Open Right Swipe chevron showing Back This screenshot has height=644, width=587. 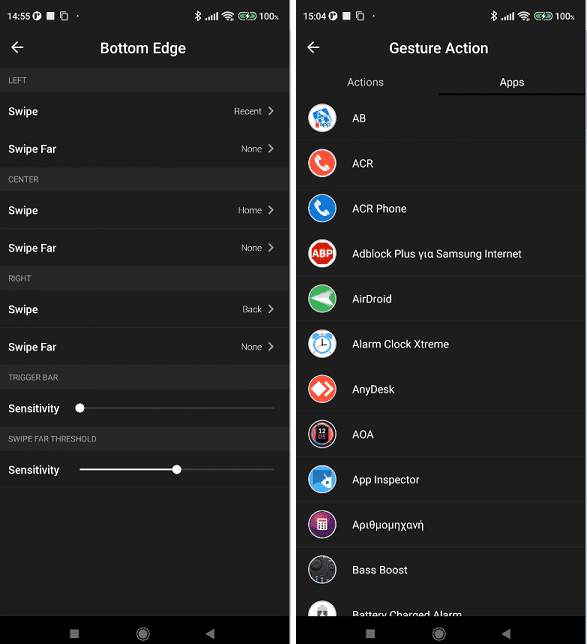(271, 309)
